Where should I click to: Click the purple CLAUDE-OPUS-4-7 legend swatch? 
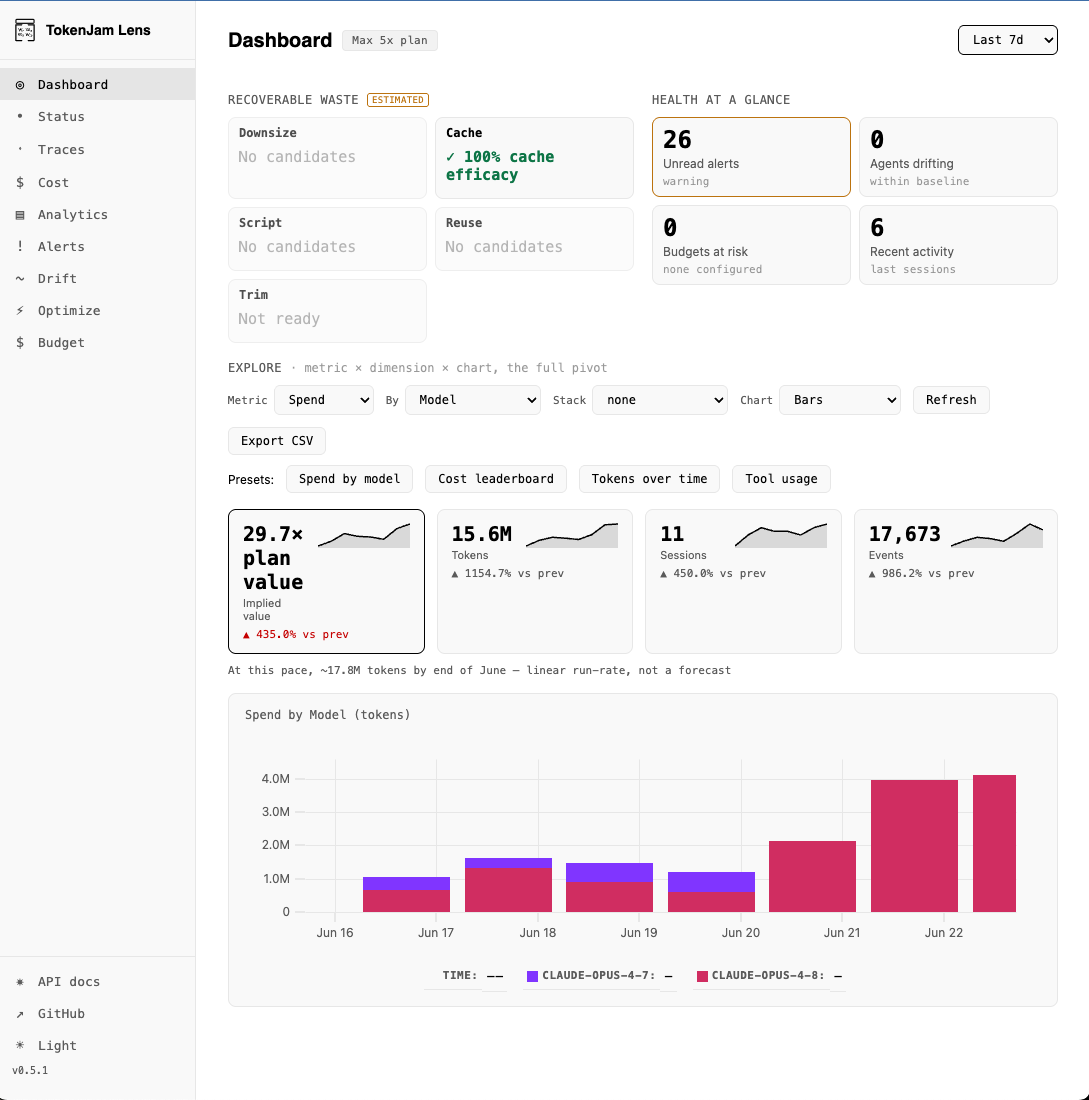pos(533,977)
